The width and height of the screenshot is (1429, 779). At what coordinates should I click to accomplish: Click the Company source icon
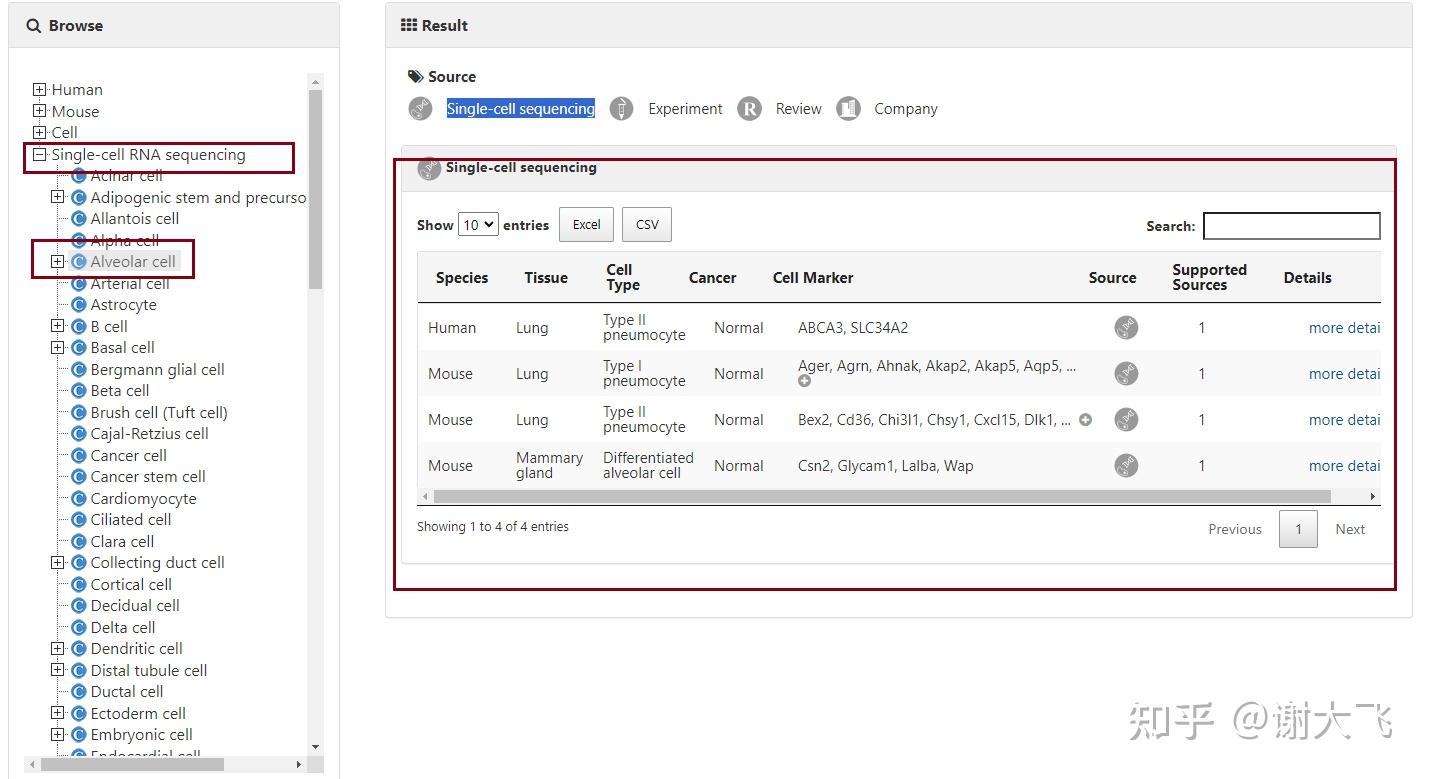tap(848, 109)
